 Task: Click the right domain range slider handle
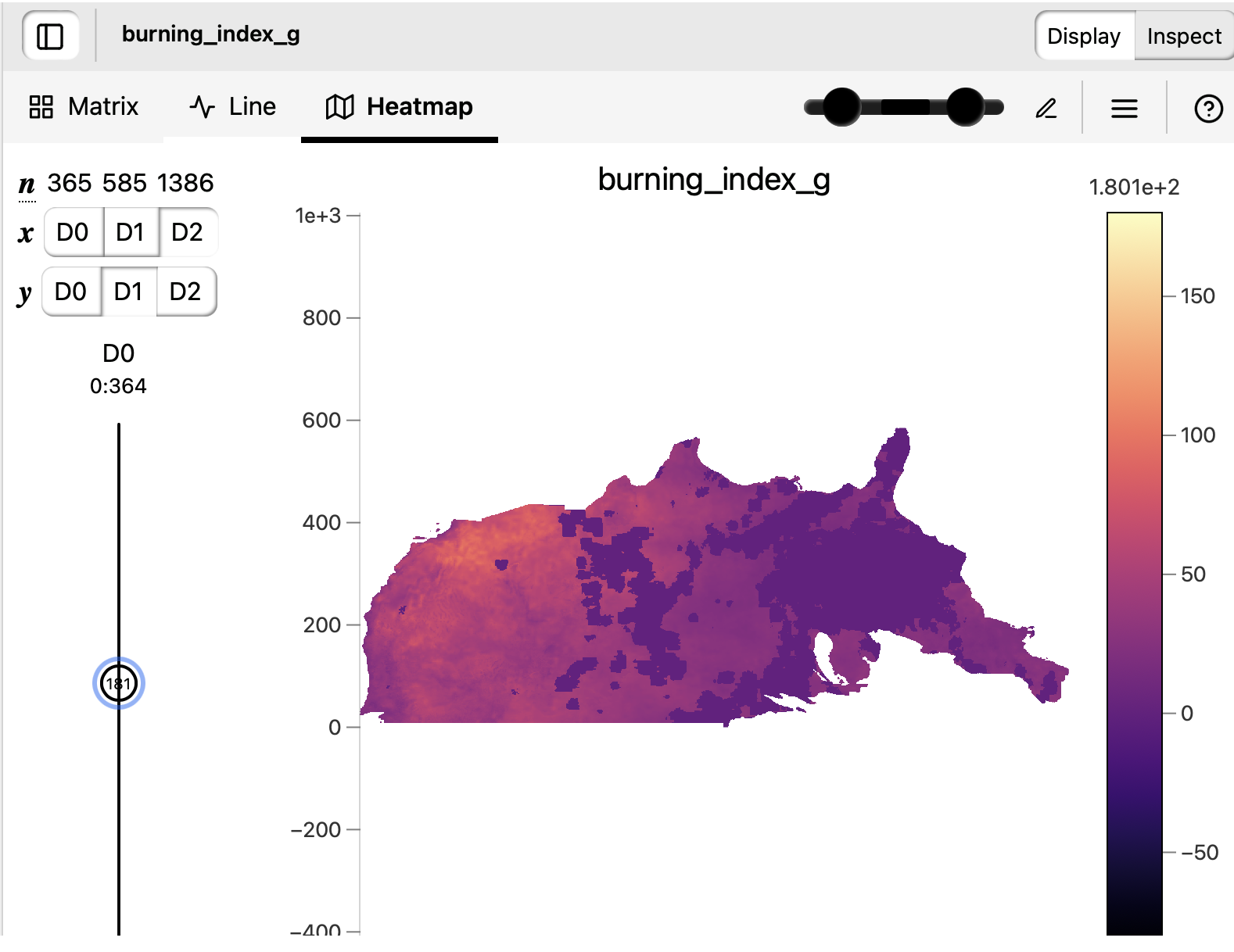(x=965, y=107)
